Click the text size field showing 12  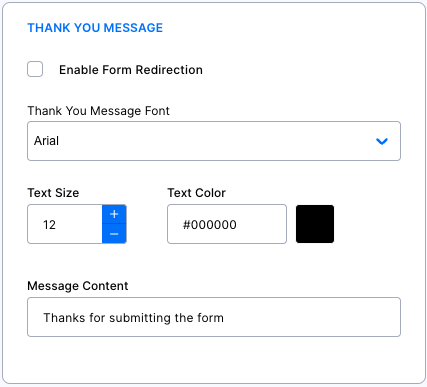point(65,224)
